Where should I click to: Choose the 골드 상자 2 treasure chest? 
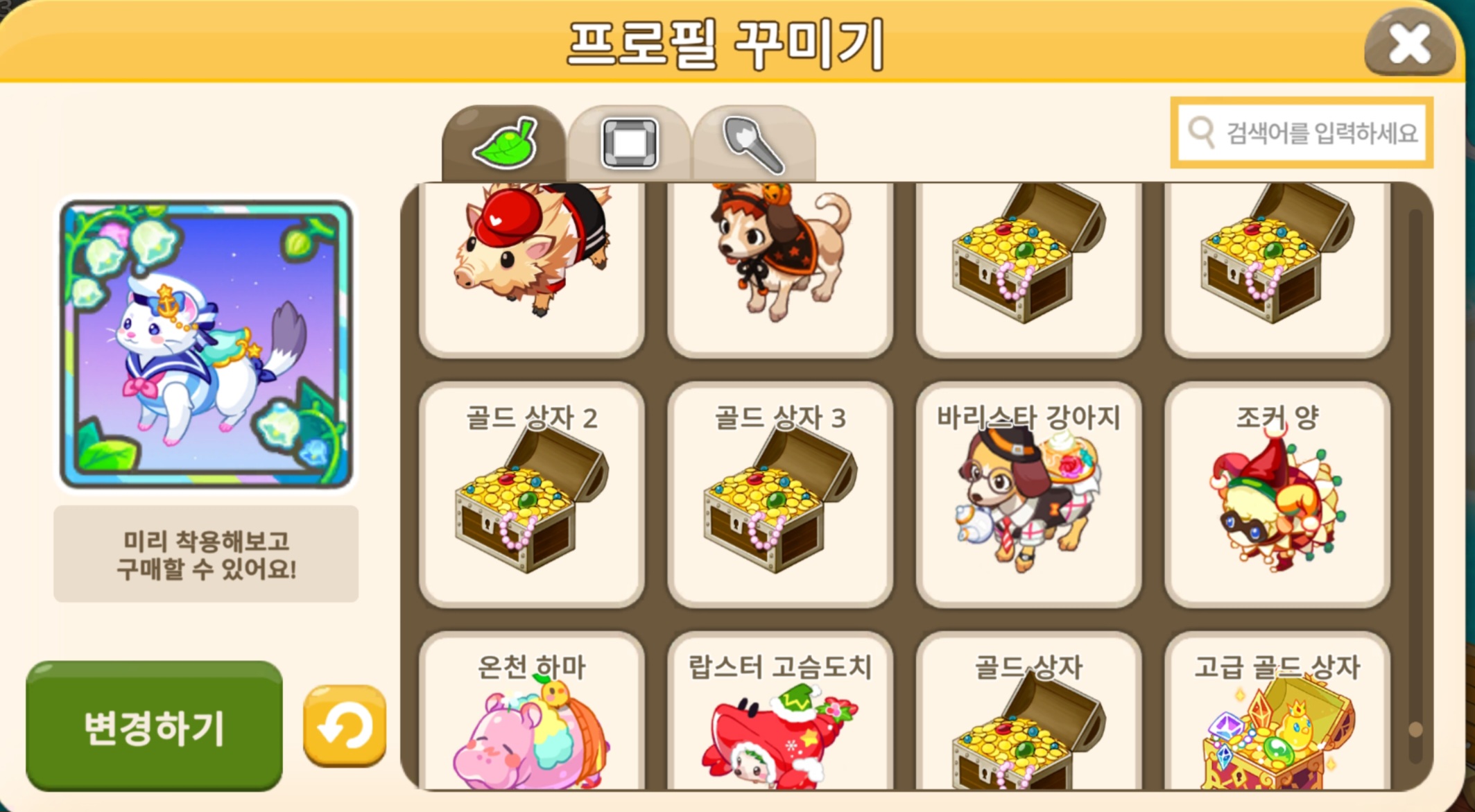(x=532, y=495)
